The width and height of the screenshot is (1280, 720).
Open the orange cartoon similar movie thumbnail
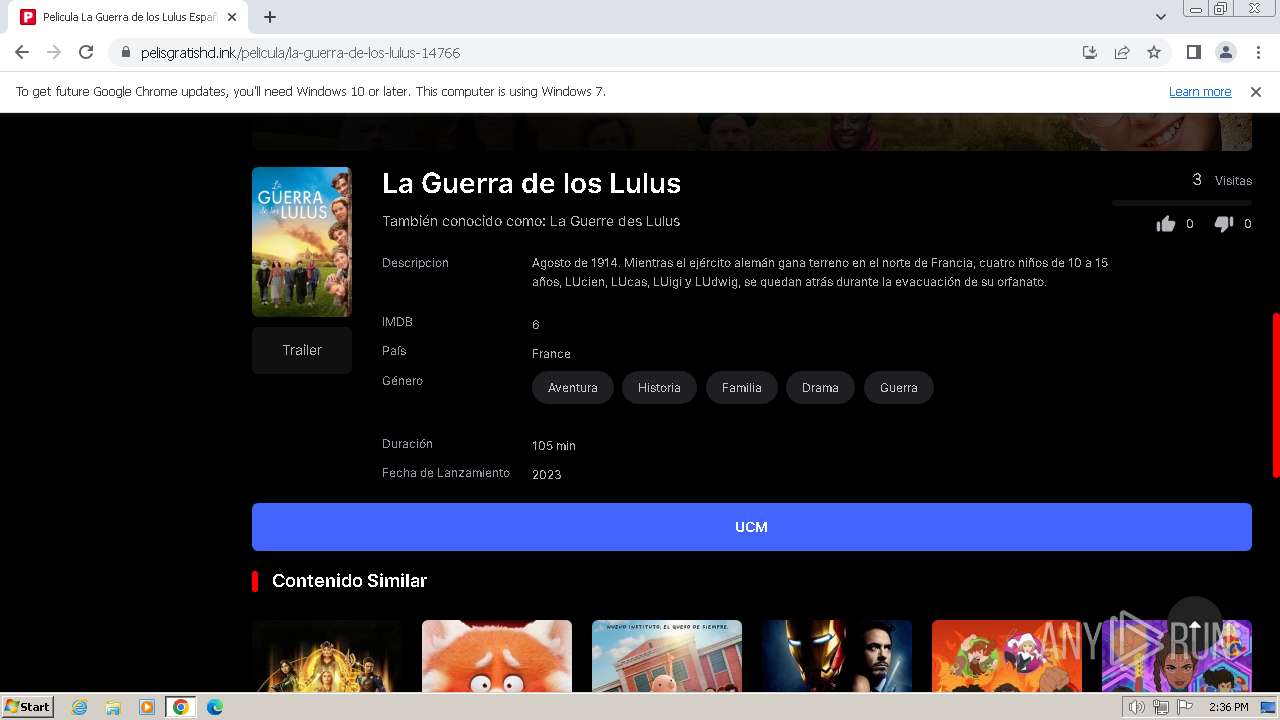tap(1007, 656)
